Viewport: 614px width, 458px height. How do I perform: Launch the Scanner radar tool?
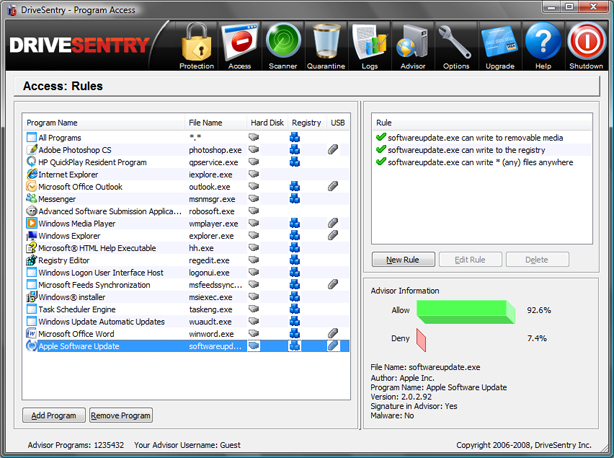[x=283, y=46]
